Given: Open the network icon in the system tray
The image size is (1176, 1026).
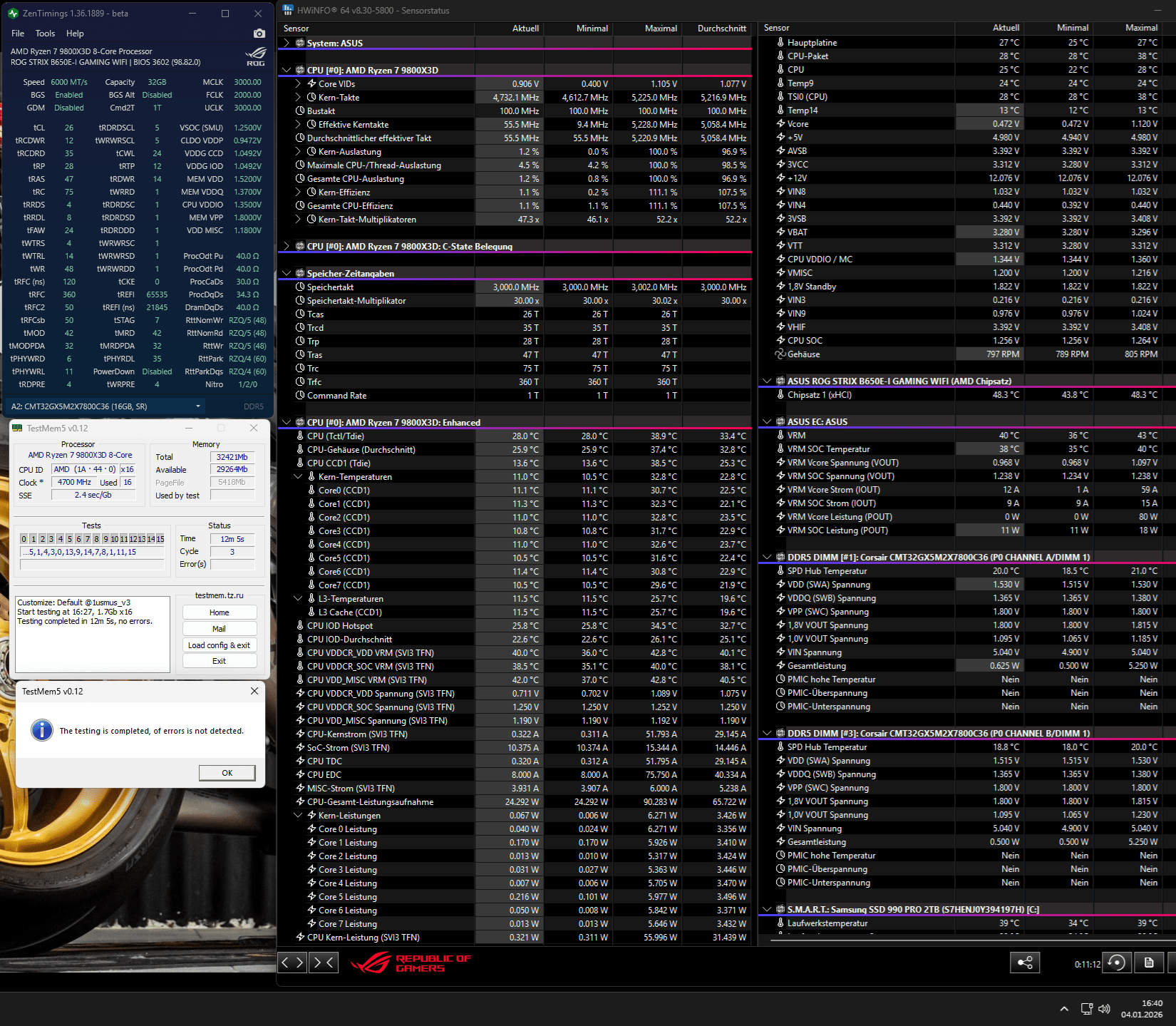Looking at the screenshot, I should [x=1087, y=1009].
